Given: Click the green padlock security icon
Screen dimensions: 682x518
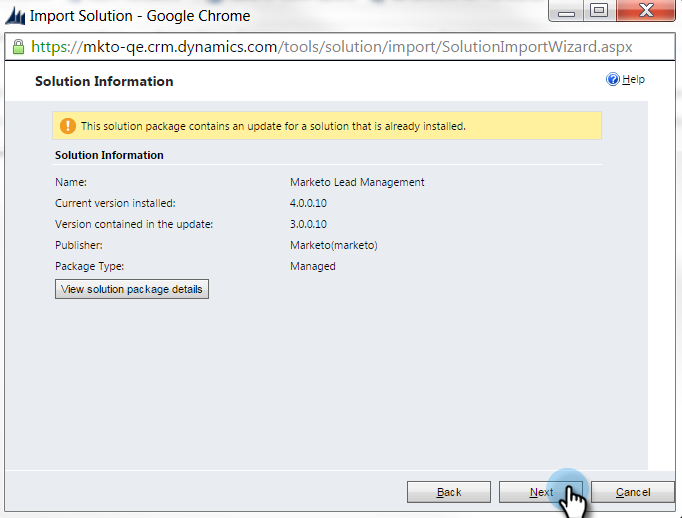Looking at the screenshot, I should pos(18,47).
